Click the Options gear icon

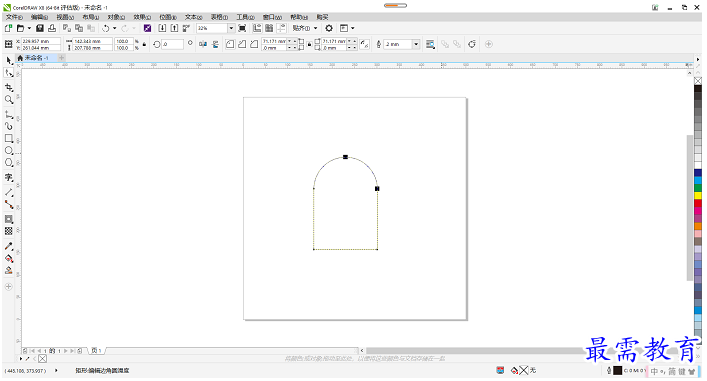[329, 28]
